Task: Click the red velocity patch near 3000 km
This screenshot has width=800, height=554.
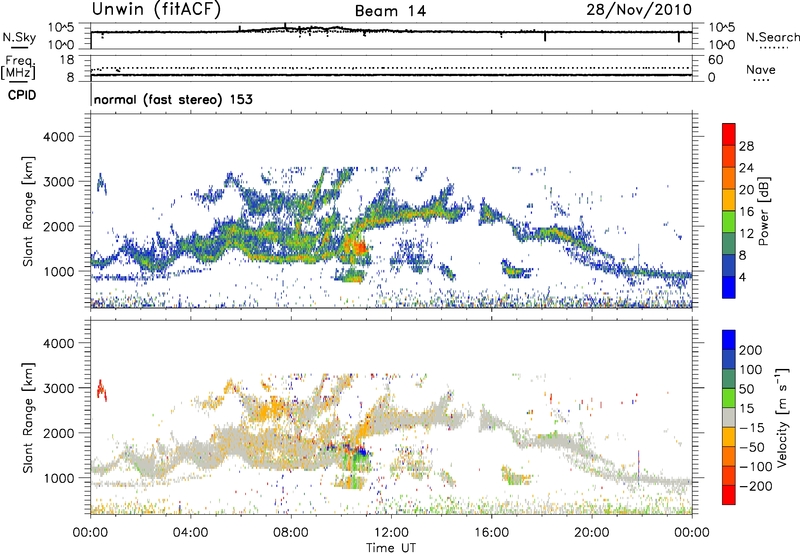Action: [102, 390]
